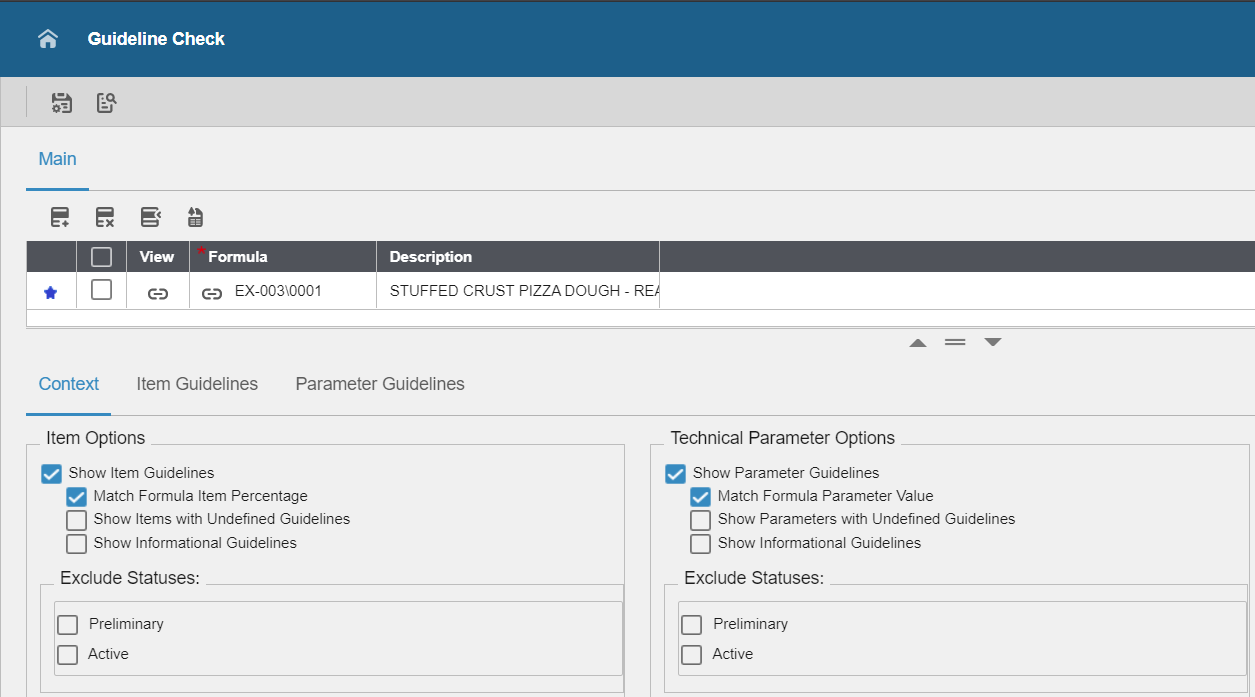This screenshot has width=1255, height=697.
Task: Add a new row to the grid
Action: (60, 217)
